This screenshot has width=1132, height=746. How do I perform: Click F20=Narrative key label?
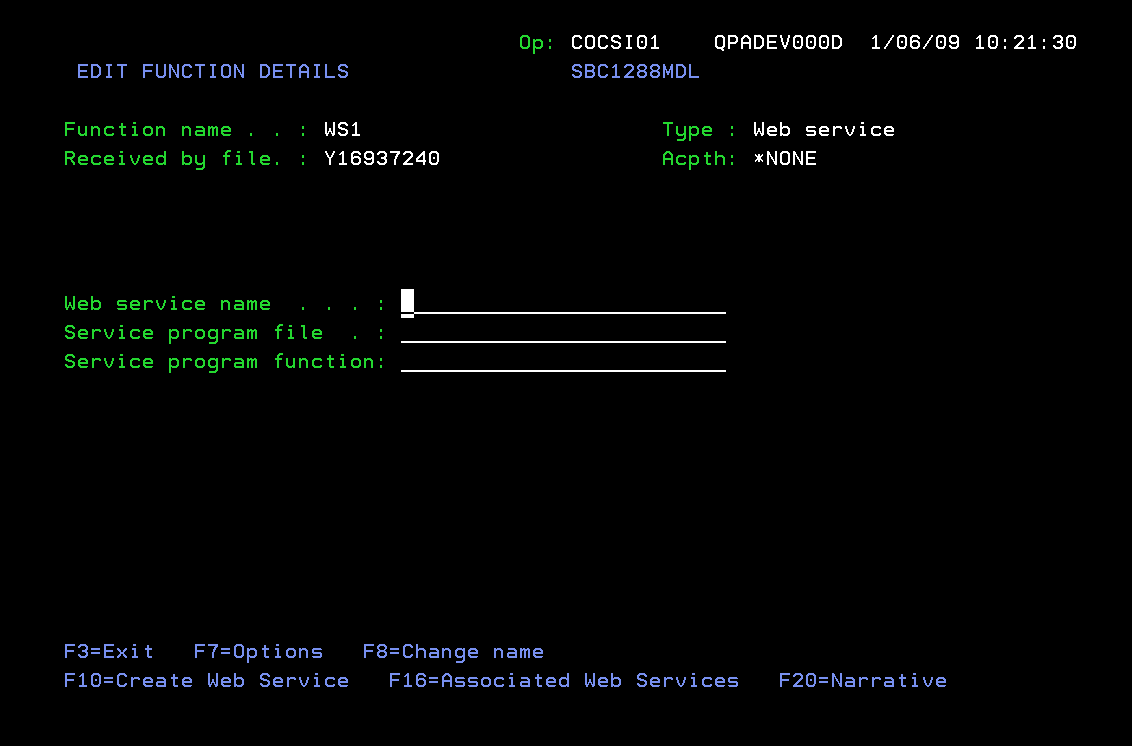863,680
